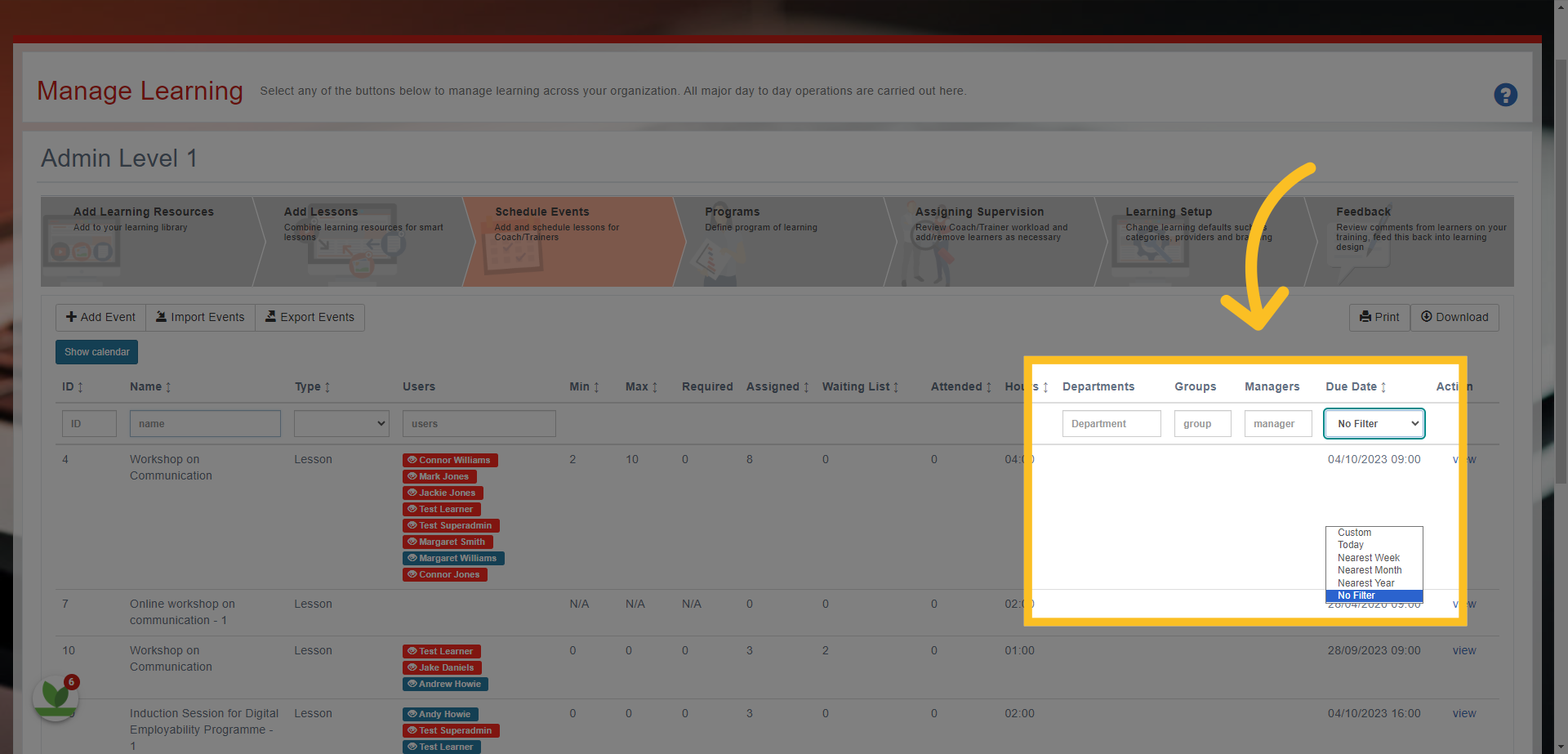Sort table by ID column arrow
Image resolution: width=1568 pixels, height=754 pixels.
80,387
